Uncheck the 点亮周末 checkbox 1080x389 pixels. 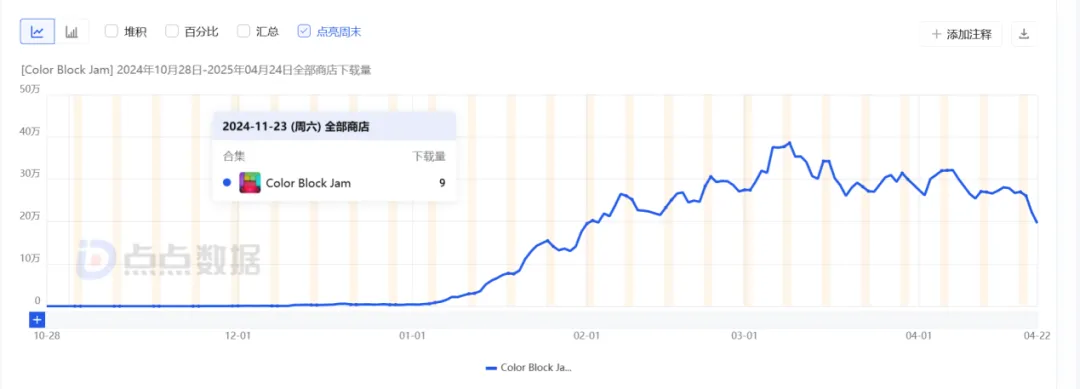point(304,31)
